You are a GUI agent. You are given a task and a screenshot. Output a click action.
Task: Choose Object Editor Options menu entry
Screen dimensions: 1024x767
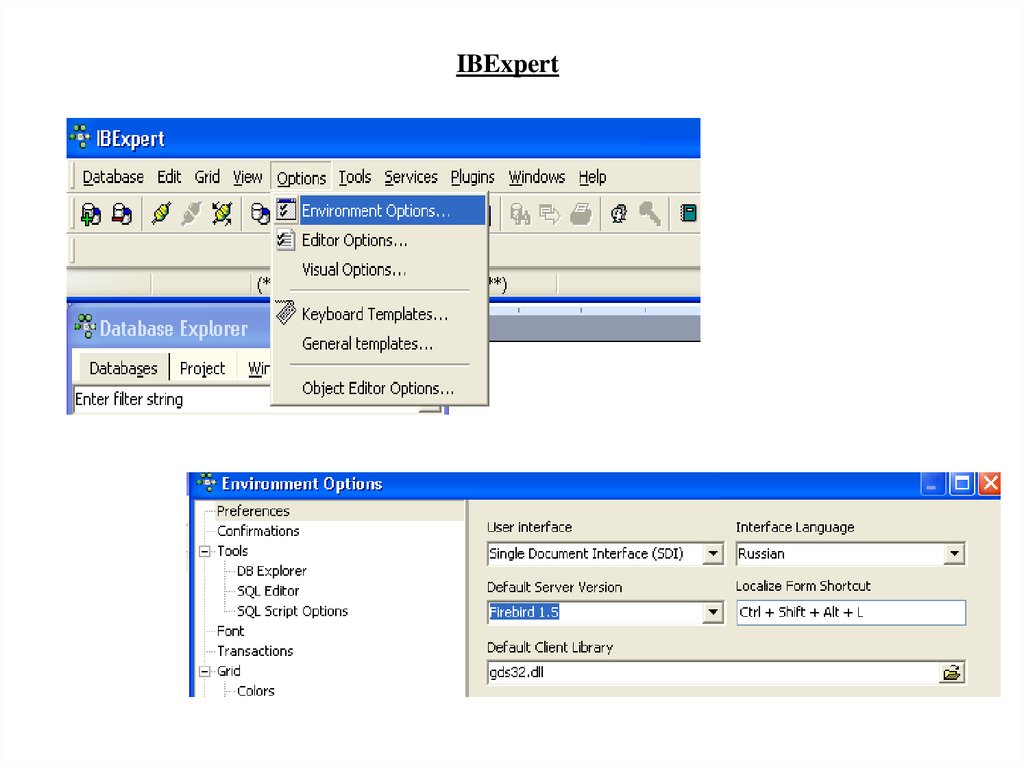point(377,389)
